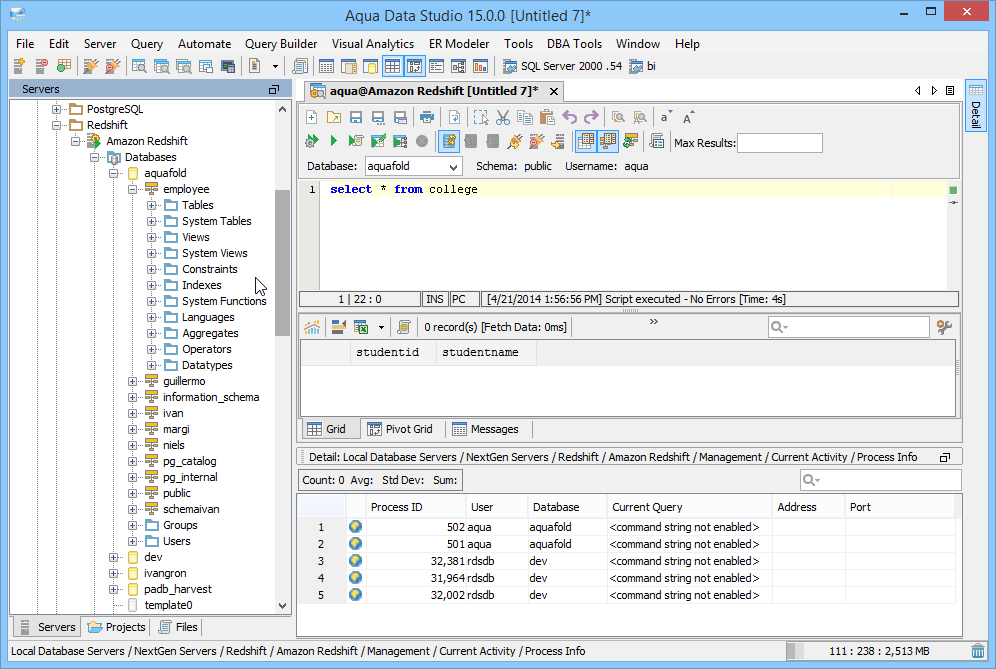Open the Detail side panel tab

(976, 105)
